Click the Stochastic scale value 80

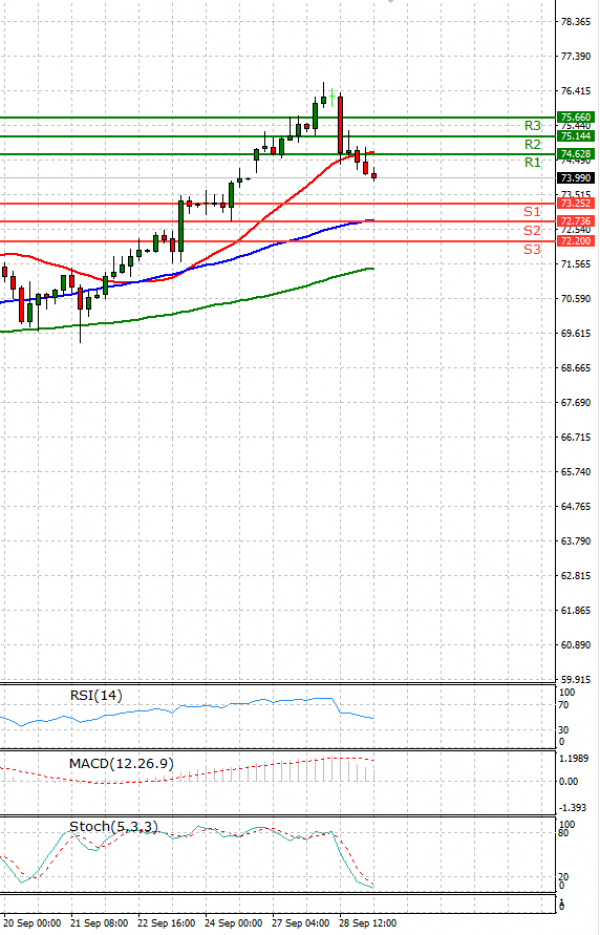point(564,833)
